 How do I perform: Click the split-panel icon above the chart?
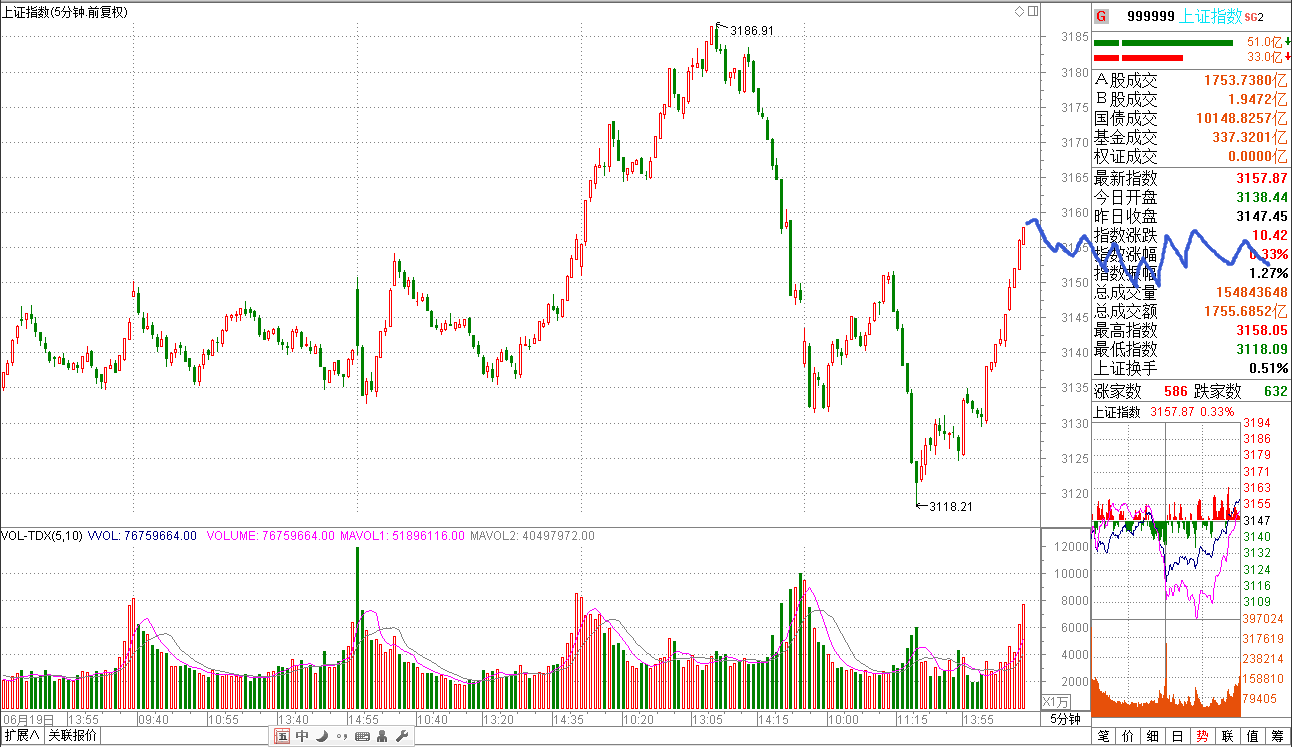[1031, 11]
